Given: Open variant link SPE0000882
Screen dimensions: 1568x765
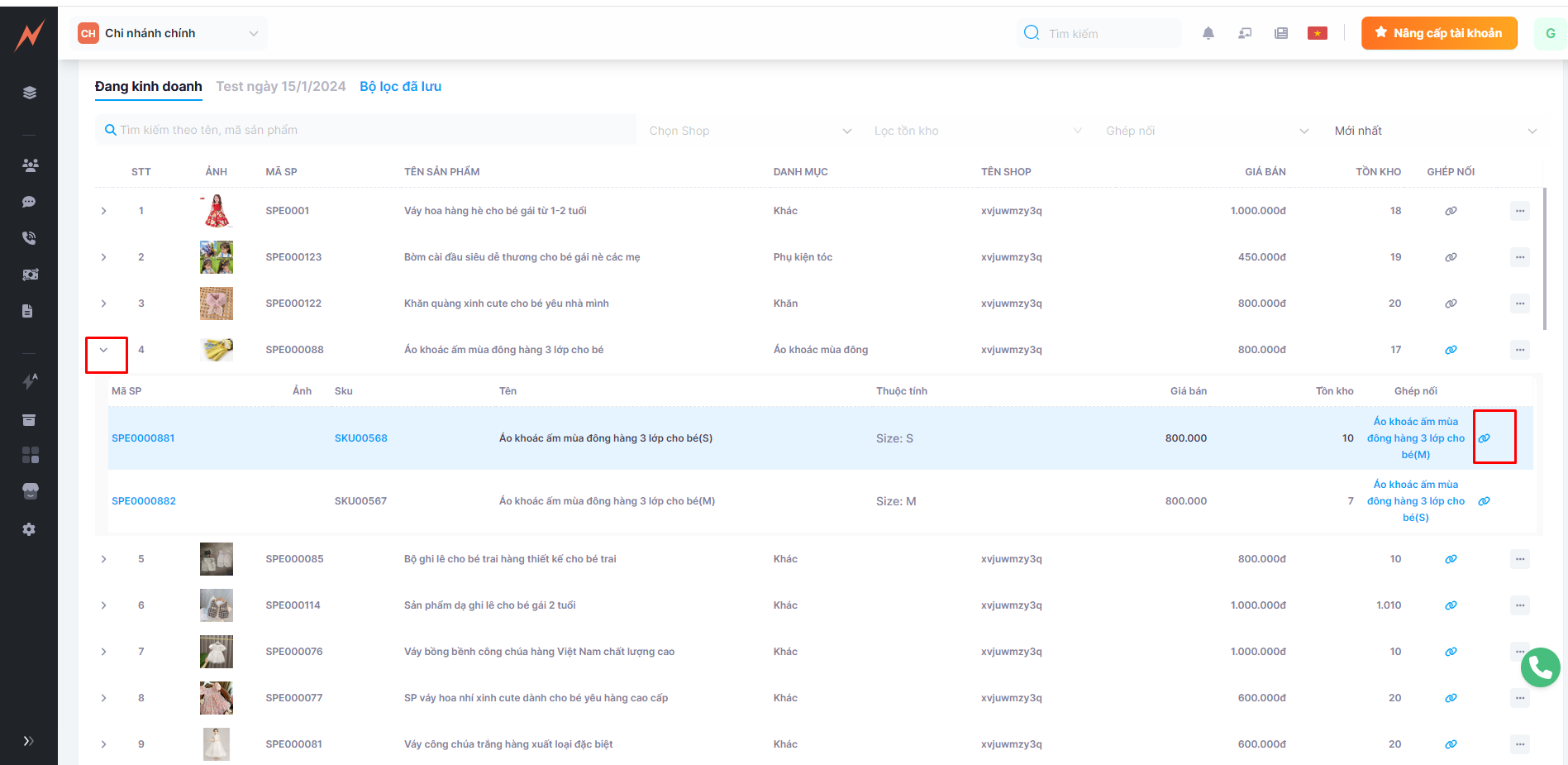Looking at the screenshot, I should [144, 501].
